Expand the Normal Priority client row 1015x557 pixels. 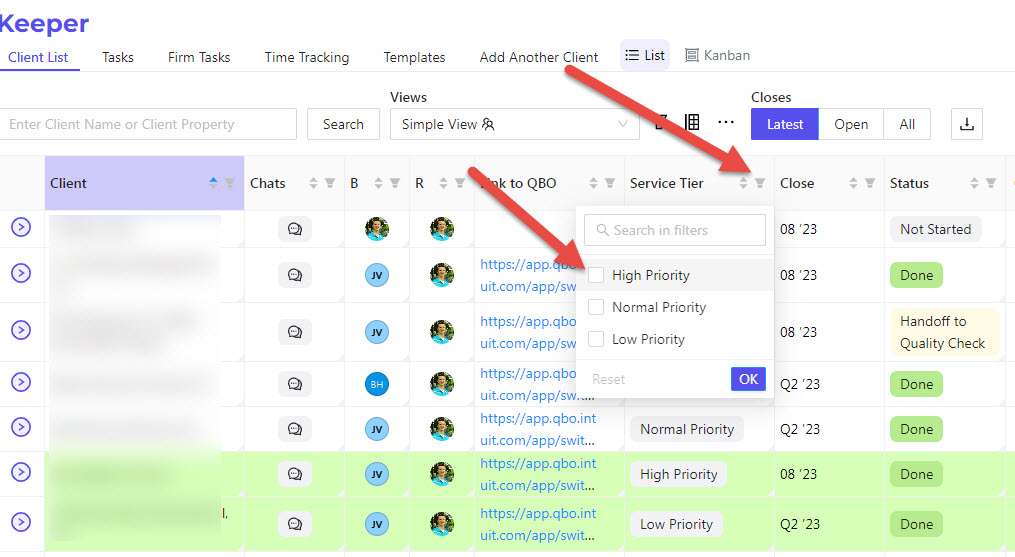[x=21, y=427]
